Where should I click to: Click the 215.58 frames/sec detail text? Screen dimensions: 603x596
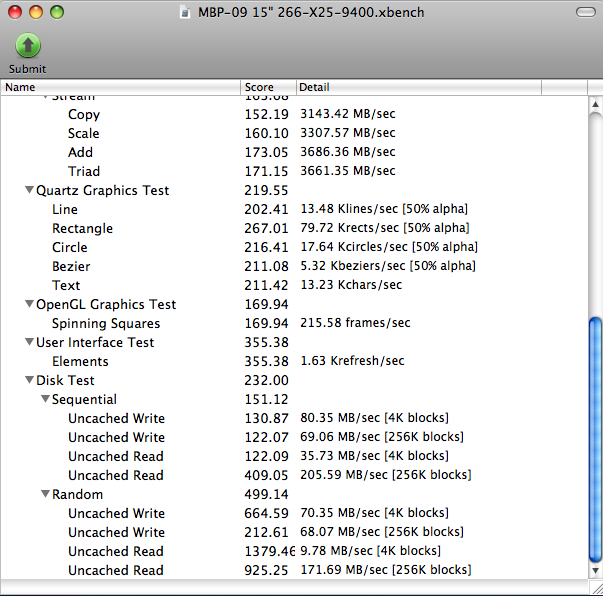point(355,323)
